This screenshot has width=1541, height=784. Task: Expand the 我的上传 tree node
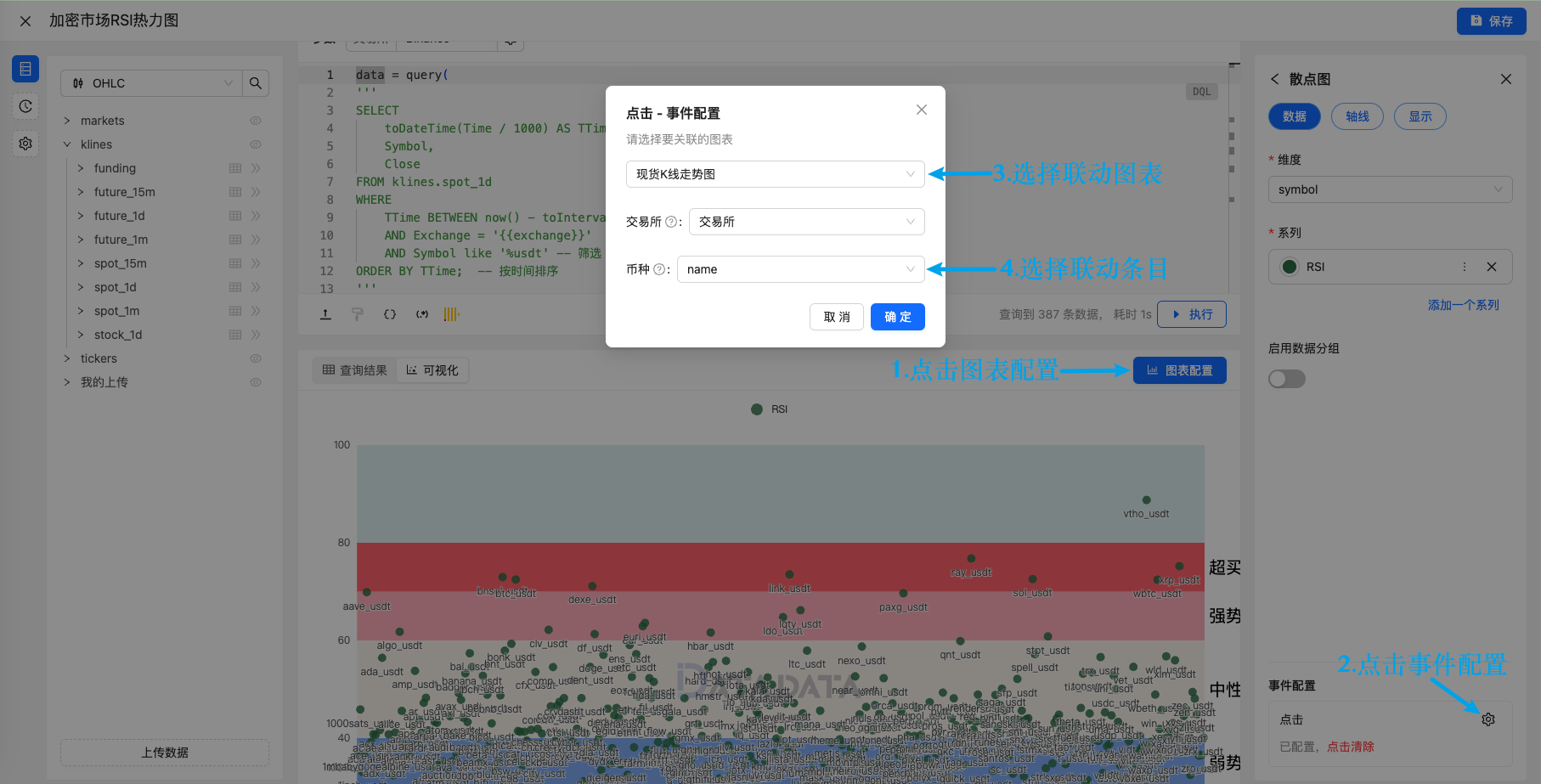pos(67,382)
